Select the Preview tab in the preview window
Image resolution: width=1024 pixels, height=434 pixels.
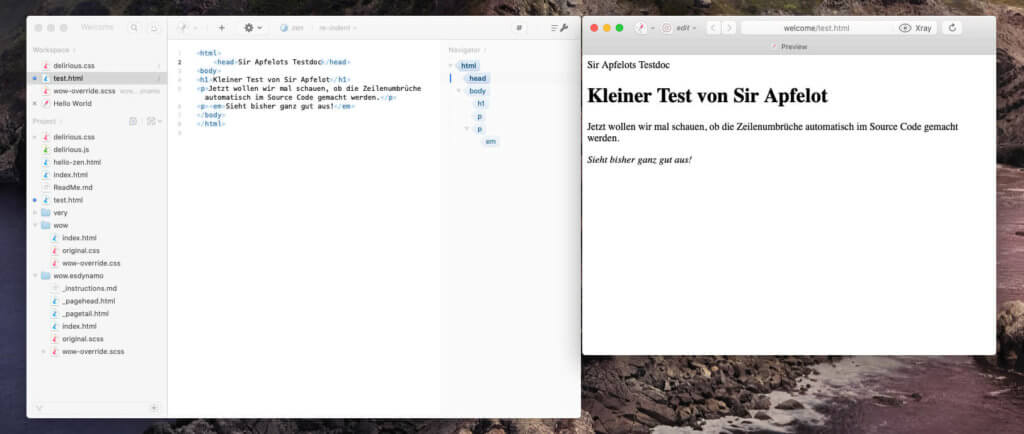point(789,47)
